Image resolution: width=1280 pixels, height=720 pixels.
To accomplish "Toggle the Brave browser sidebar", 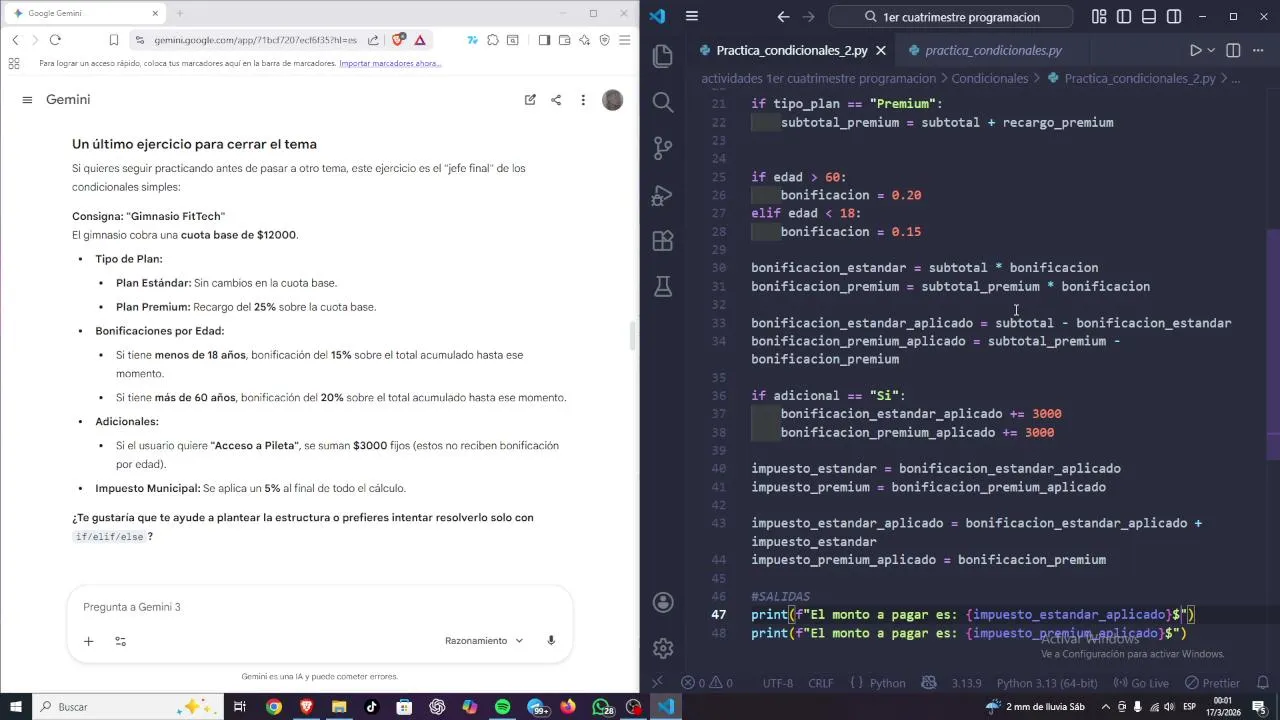I will pyautogui.click(x=544, y=40).
